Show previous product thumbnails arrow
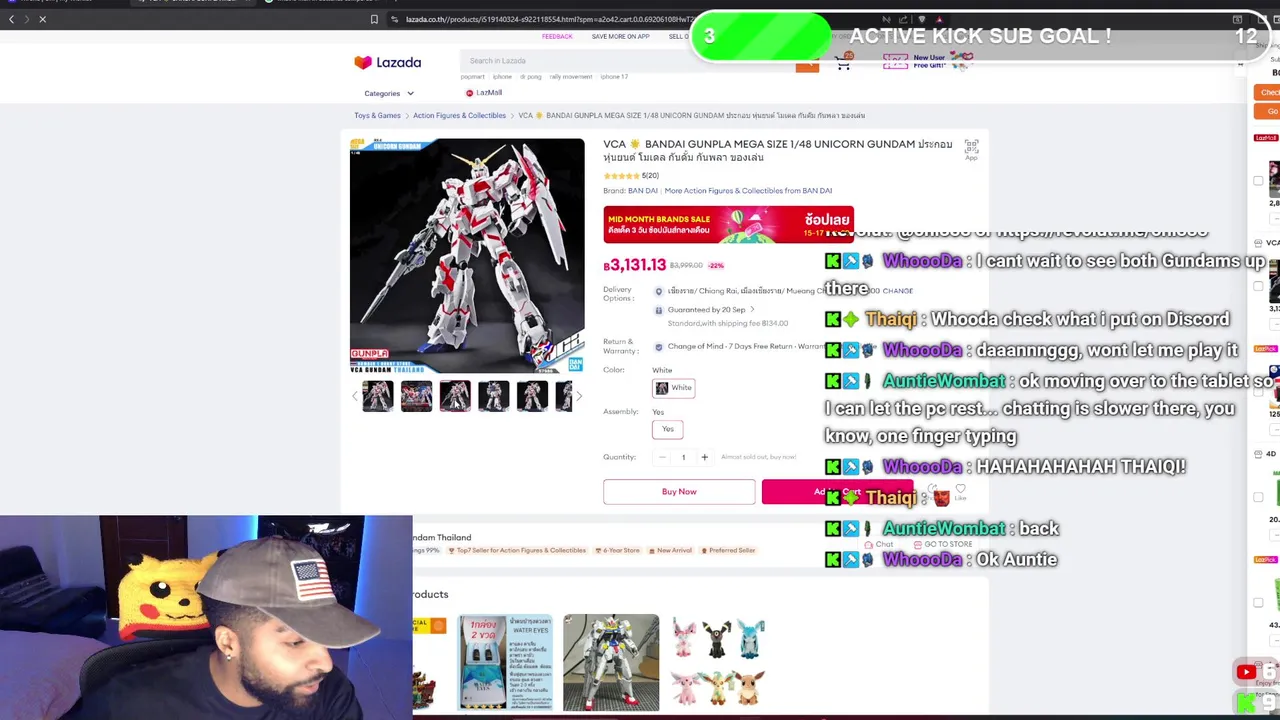This screenshot has width=1280, height=720. 354,396
